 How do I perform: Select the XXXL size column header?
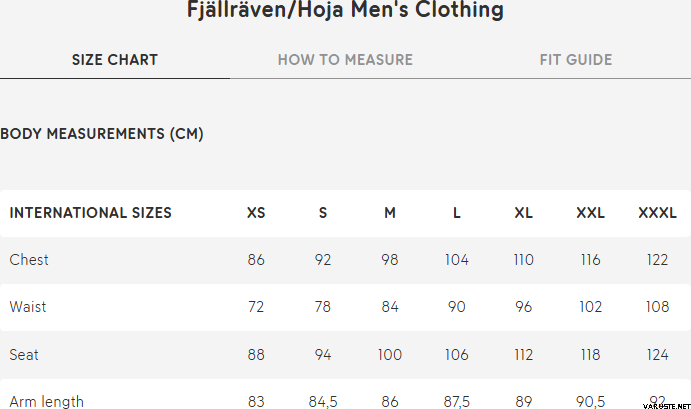pos(657,213)
